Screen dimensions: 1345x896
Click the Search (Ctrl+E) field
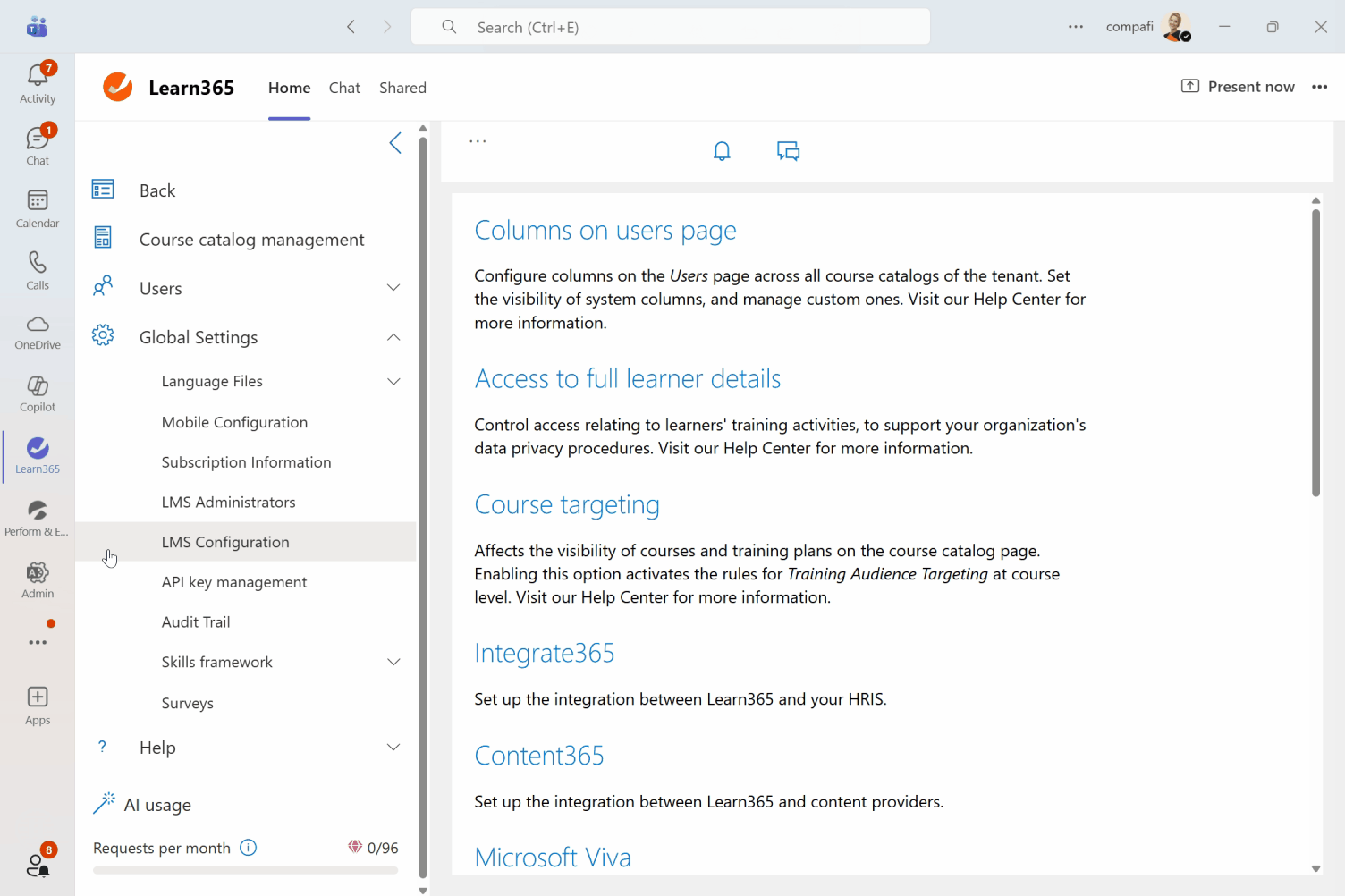pyautogui.click(x=669, y=26)
